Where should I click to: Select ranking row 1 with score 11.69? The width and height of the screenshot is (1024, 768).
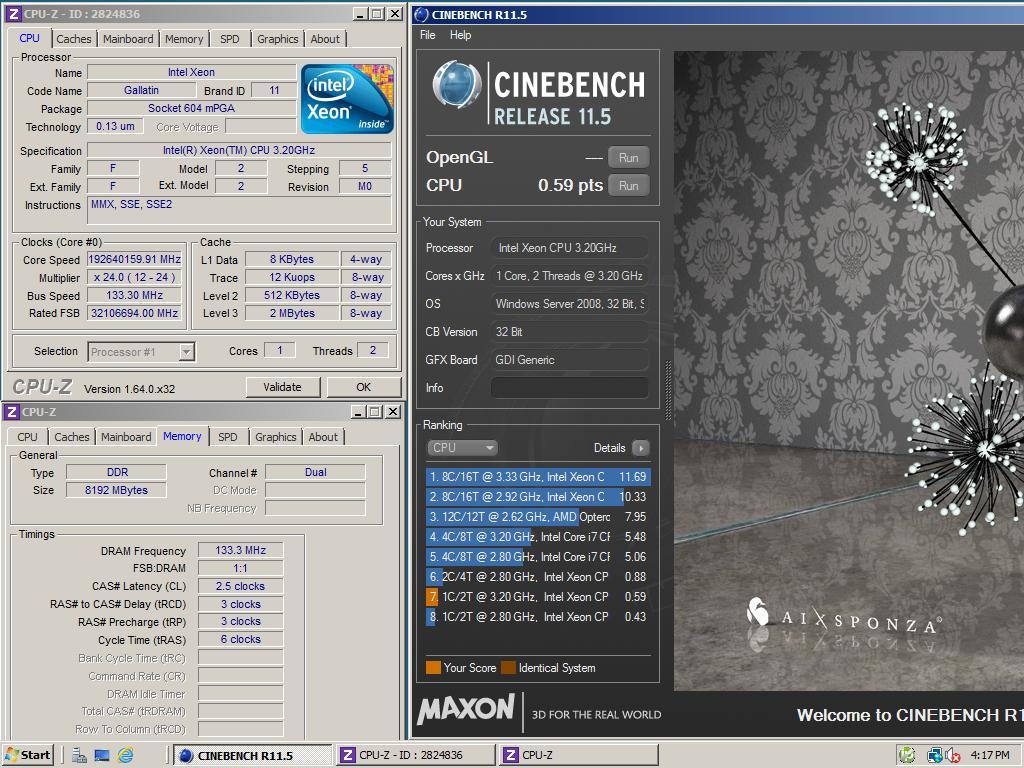(x=538, y=477)
